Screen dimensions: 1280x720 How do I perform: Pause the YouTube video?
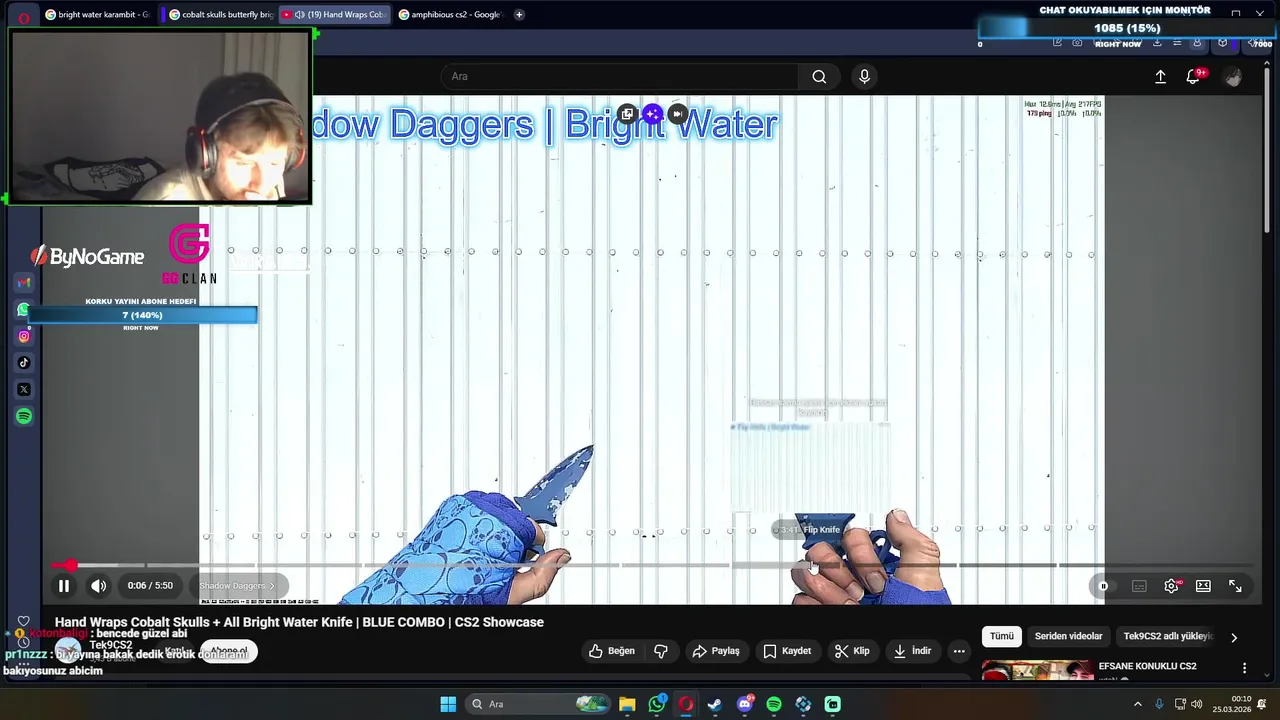click(63, 586)
